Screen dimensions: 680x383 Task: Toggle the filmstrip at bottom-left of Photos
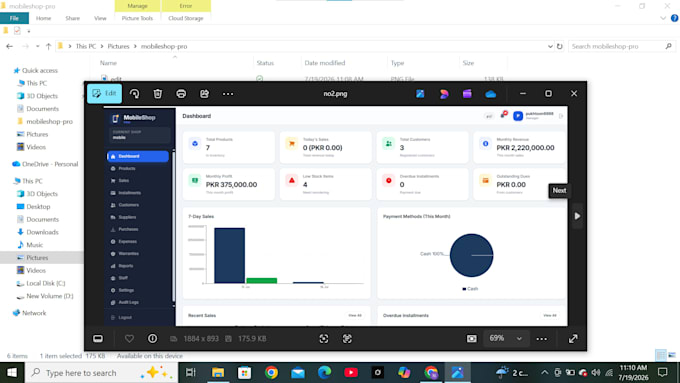point(98,339)
